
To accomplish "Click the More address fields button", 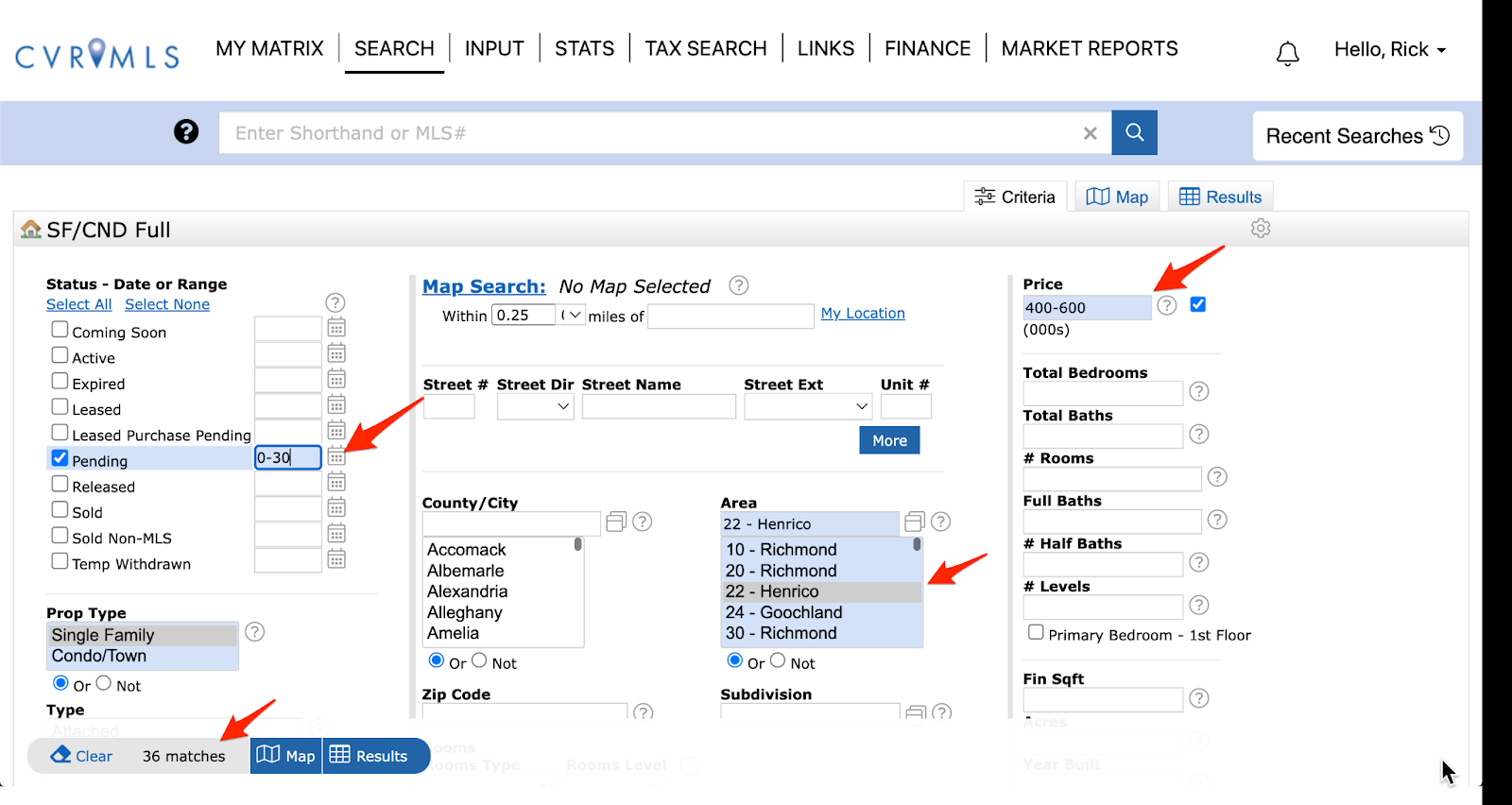I will (889, 440).
